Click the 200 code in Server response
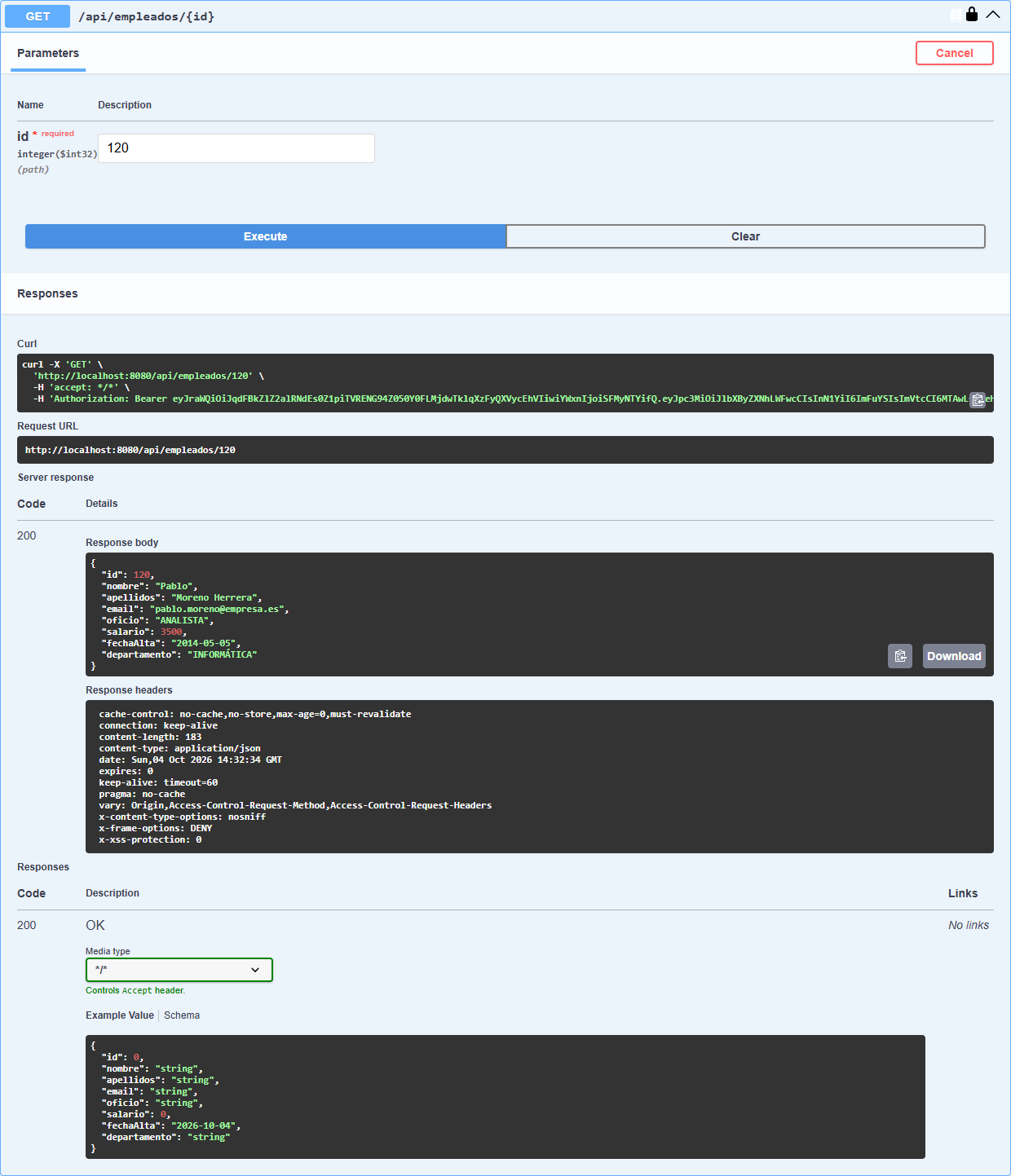This screenshot has height=1176, width=1011. (x=27, y=535)
